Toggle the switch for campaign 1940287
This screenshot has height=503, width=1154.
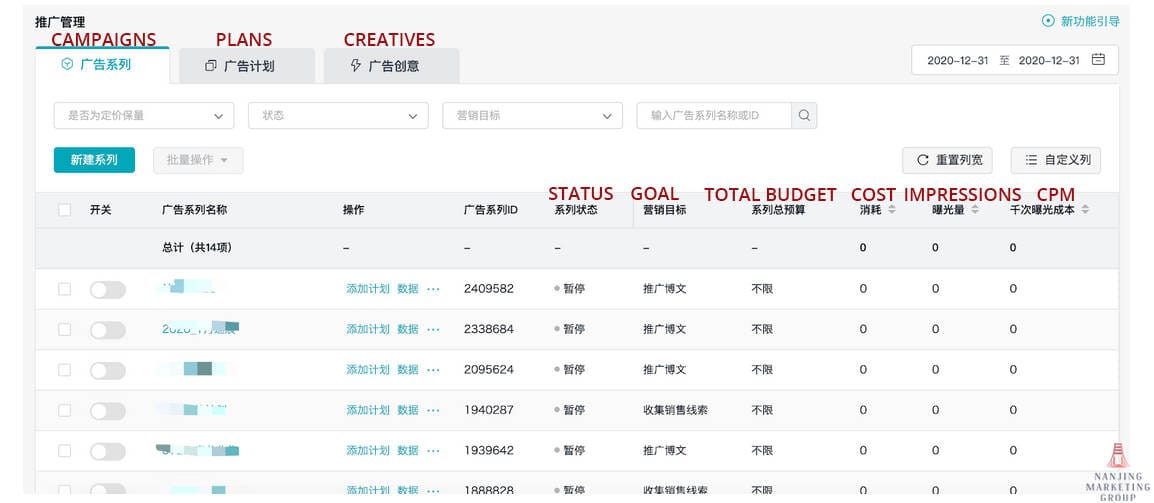pos(107,411)
